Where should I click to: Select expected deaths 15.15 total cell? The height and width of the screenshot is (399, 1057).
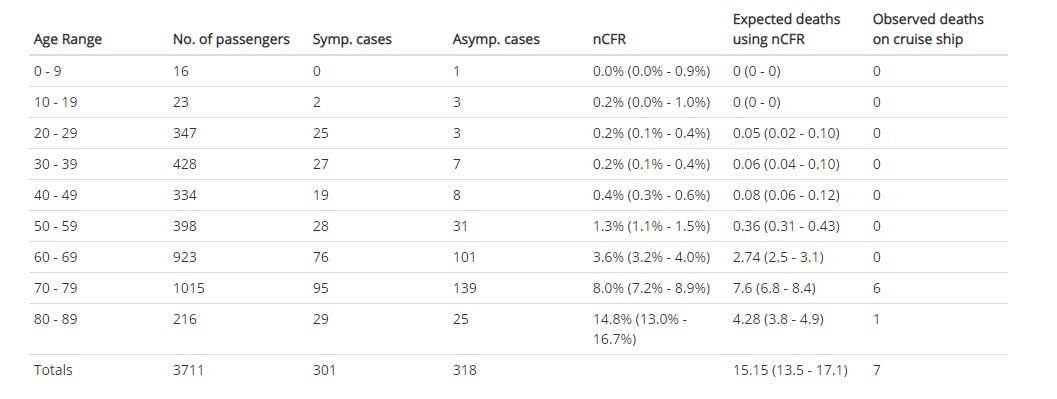[790, 370]
